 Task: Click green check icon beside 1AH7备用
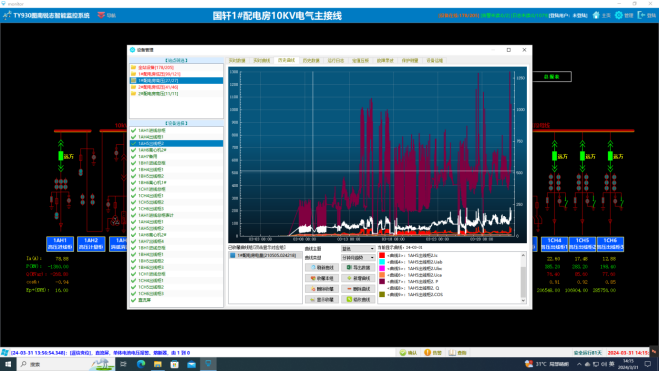pos(134,156)
